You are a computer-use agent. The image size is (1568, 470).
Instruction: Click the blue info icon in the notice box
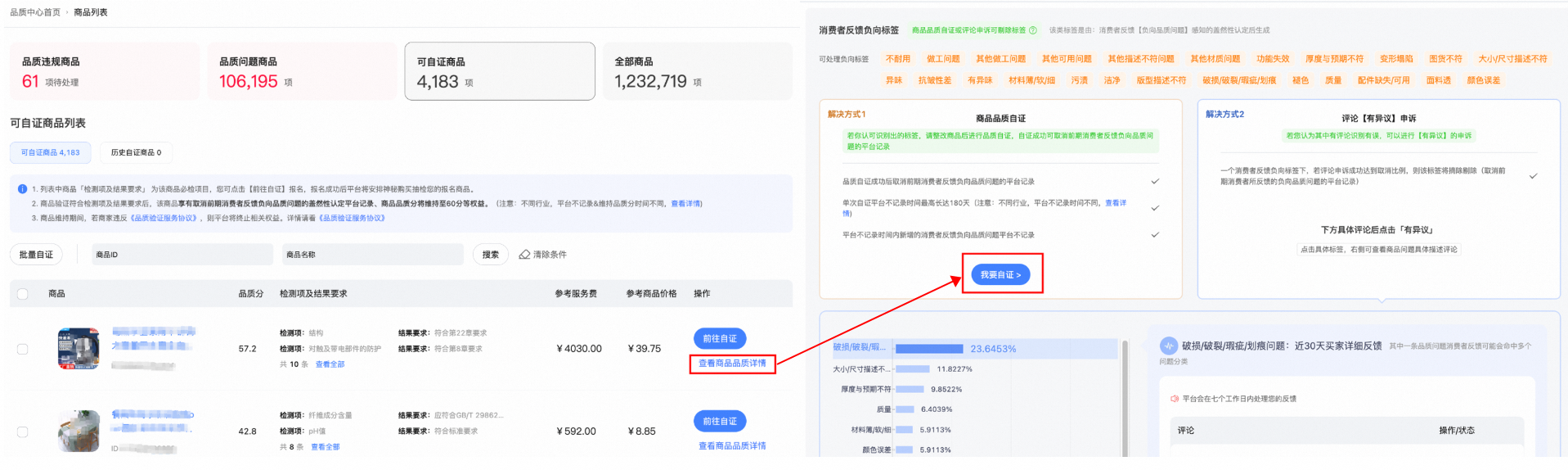(23, 189)
